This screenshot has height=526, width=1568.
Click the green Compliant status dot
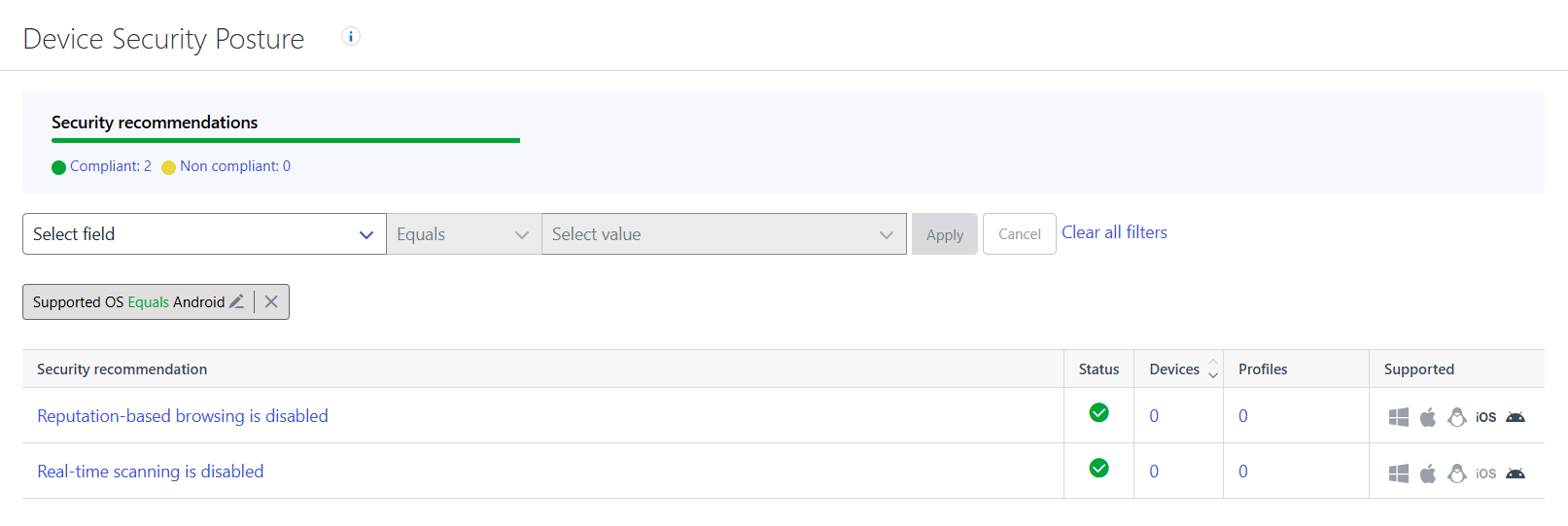[x=58, y=167]
